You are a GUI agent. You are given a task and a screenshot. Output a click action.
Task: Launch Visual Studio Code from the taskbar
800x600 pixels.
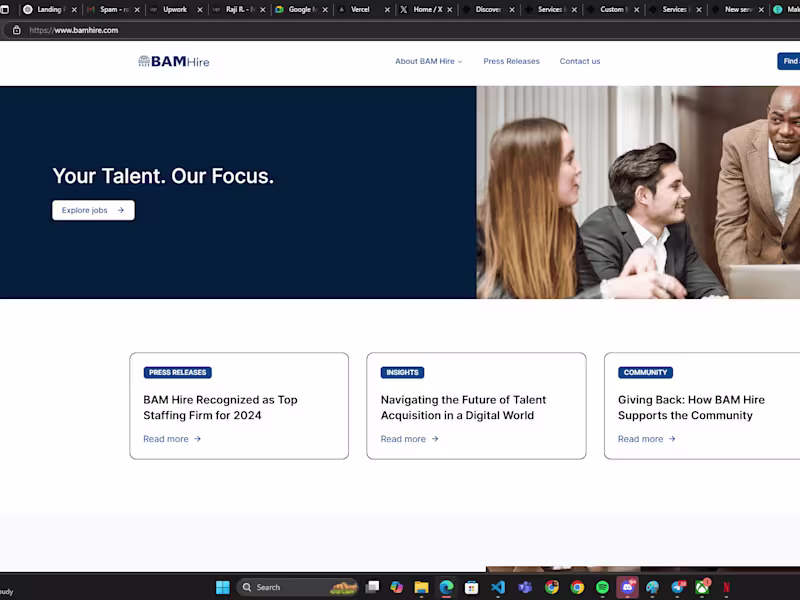497,587
